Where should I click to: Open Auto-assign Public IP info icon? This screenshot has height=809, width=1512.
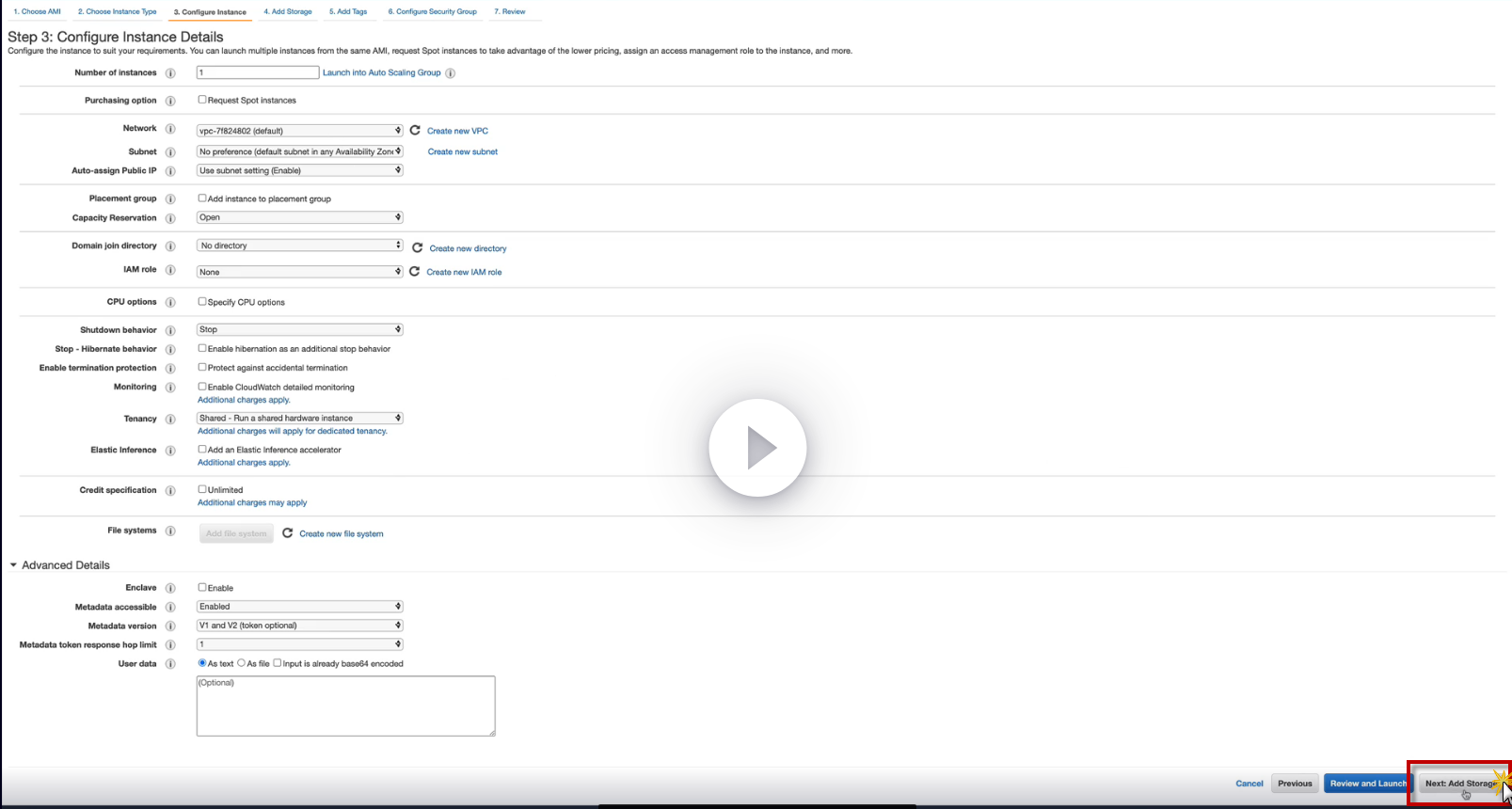click(x=170, y=171)
